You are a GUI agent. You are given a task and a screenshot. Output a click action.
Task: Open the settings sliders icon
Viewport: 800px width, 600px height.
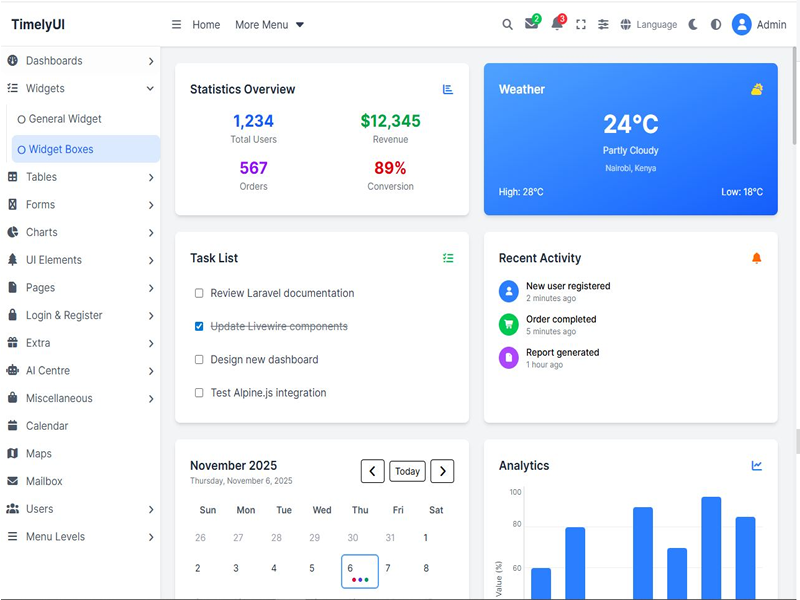[x=603, y=25]
